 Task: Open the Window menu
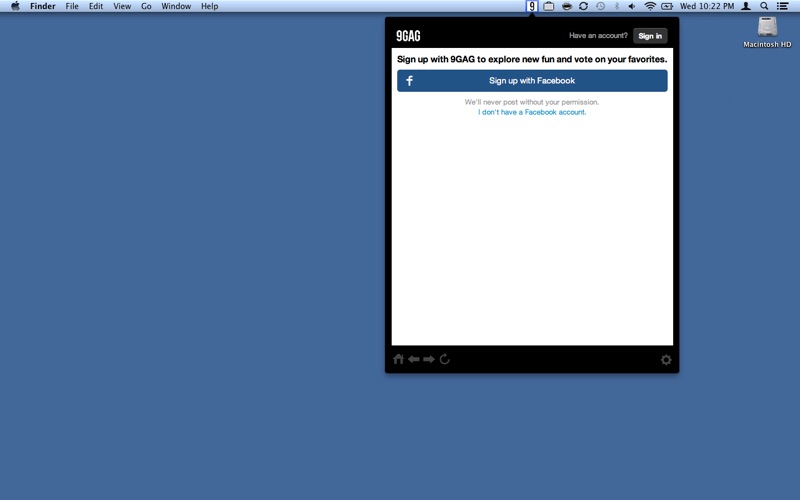point(176,6)
